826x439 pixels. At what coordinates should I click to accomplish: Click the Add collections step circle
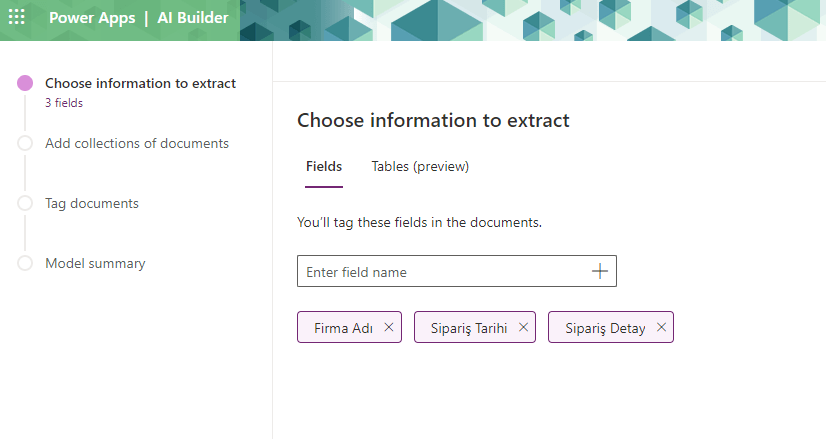pos(25,144)
